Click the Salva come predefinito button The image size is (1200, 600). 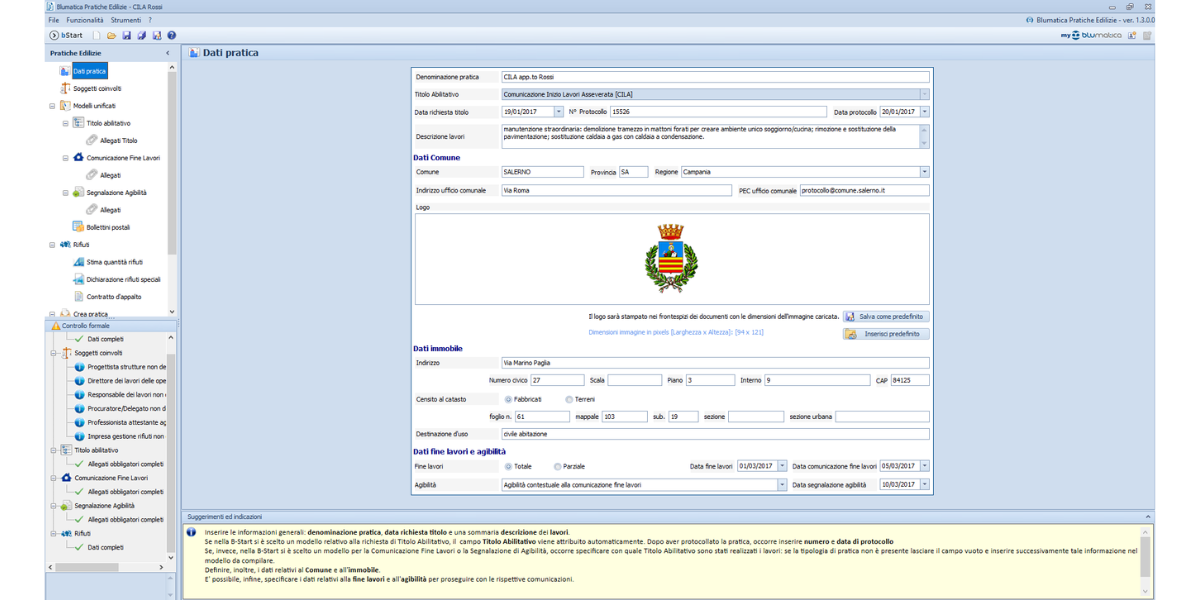click(x=885, y=316)
